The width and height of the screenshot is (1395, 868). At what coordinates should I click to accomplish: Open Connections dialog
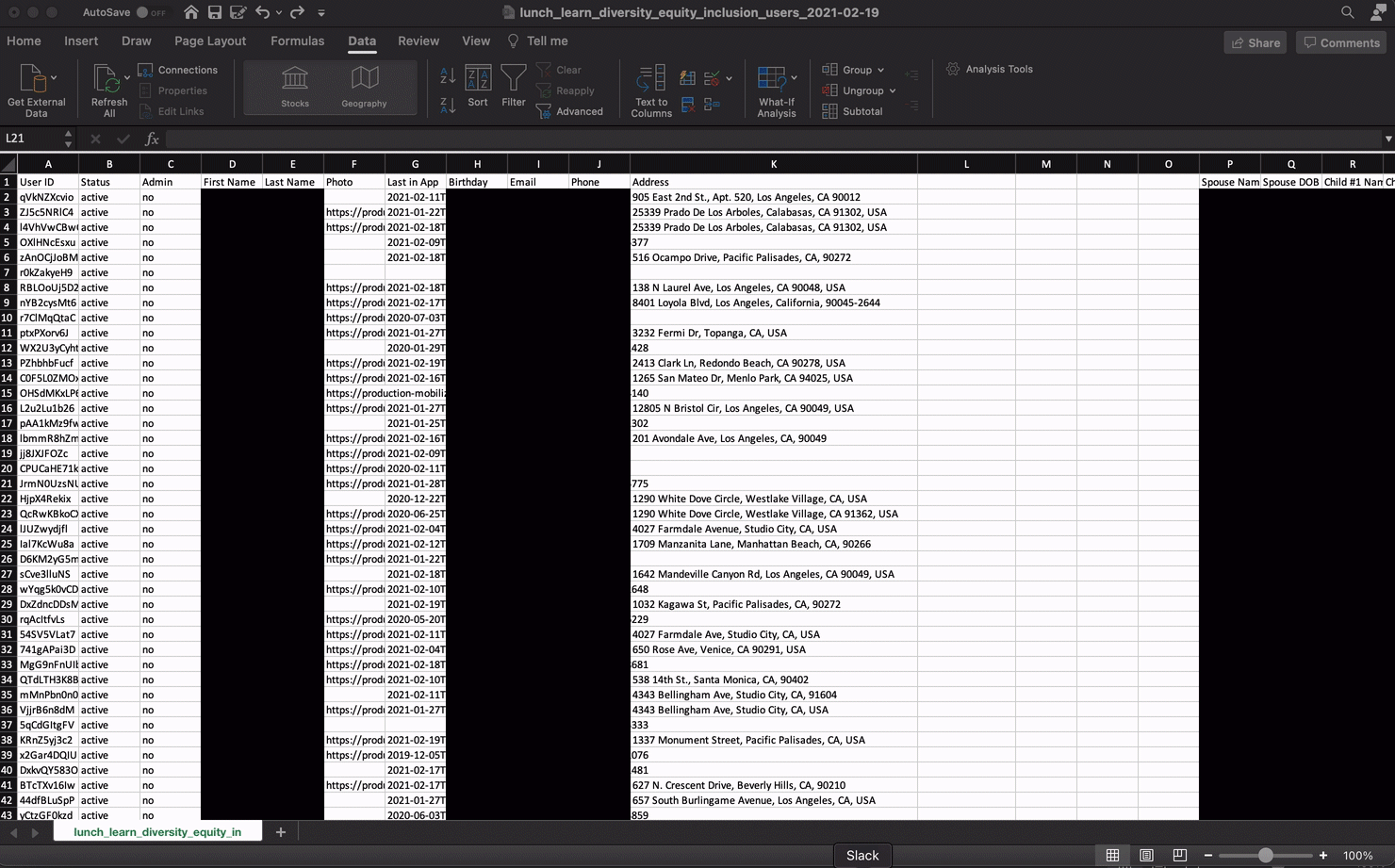click(x=178, y=70)
